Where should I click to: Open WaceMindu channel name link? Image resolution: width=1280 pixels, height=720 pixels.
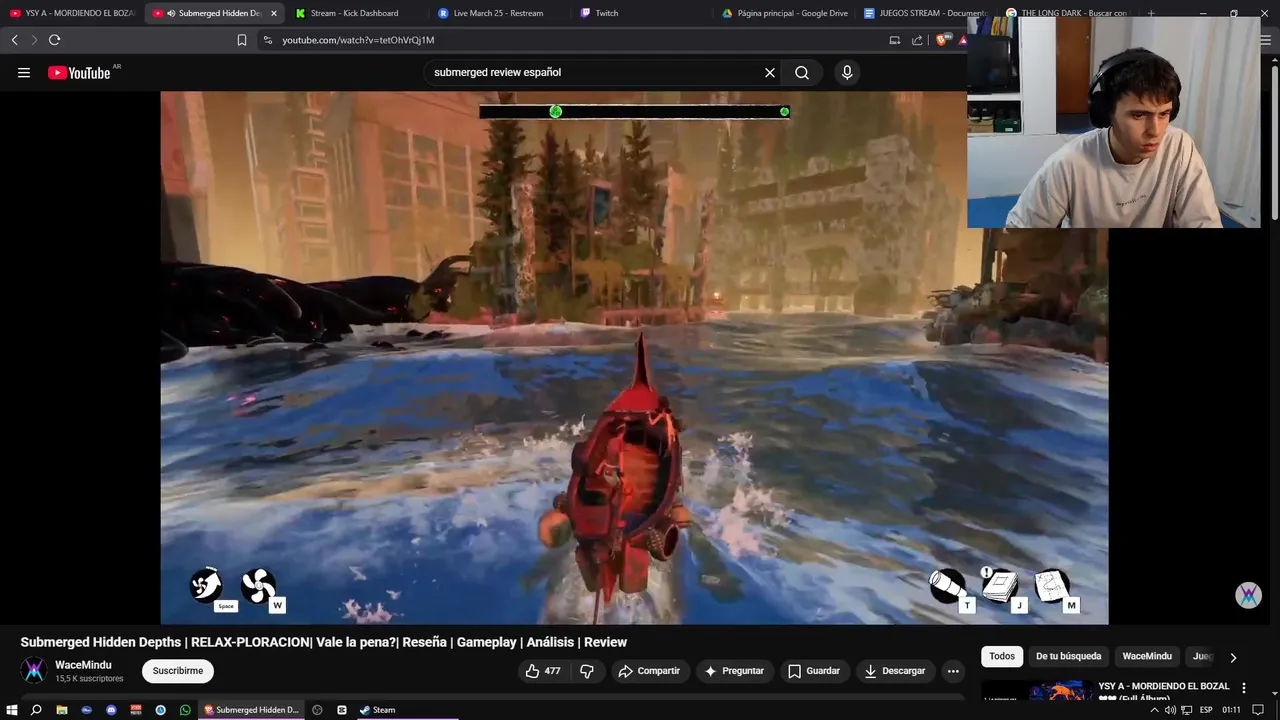click(83, 665)
